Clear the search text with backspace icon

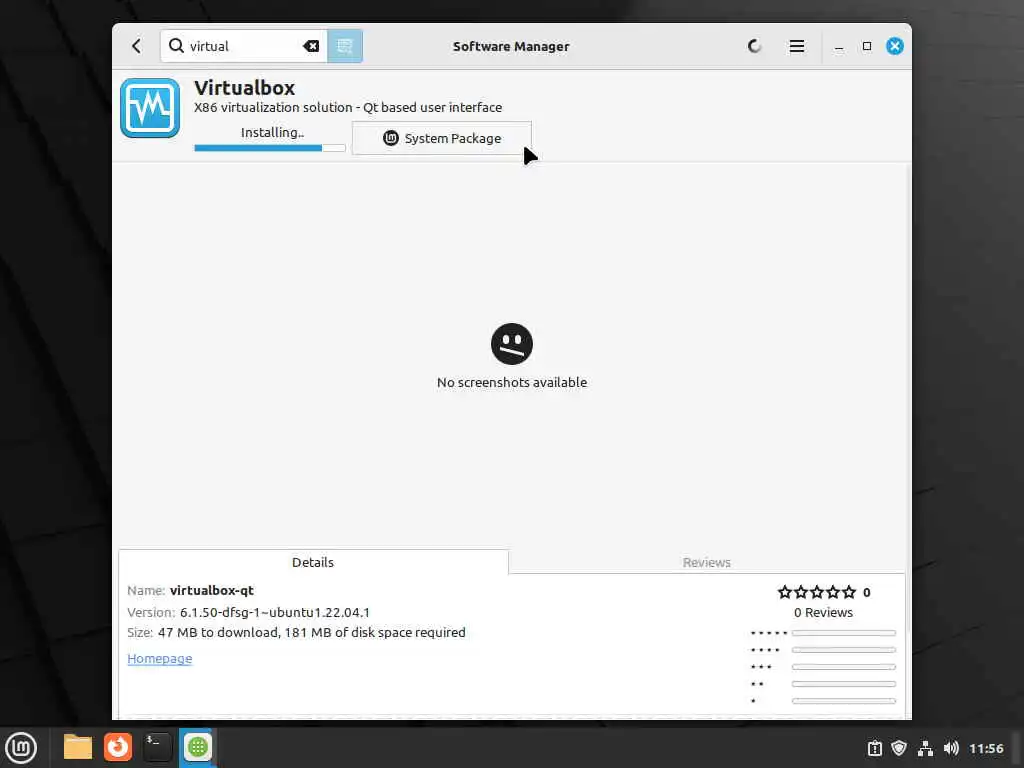[311, 46]
